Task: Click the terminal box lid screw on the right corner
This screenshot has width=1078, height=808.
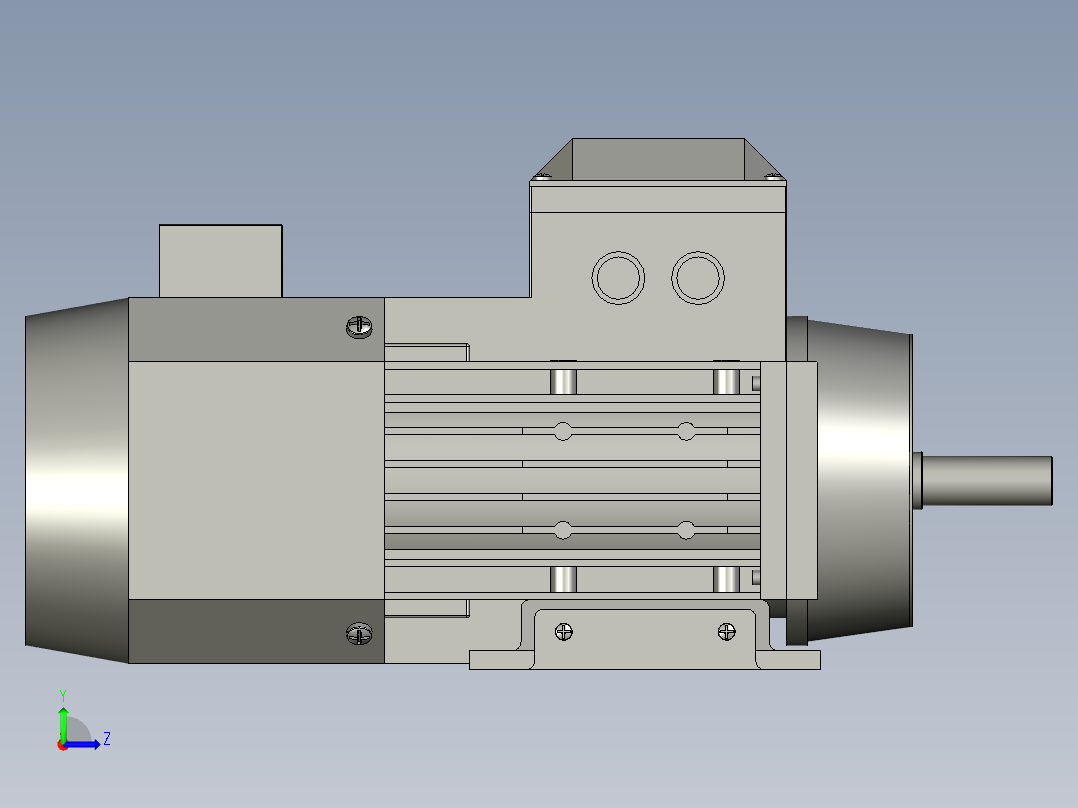Action: pos(773,177)
